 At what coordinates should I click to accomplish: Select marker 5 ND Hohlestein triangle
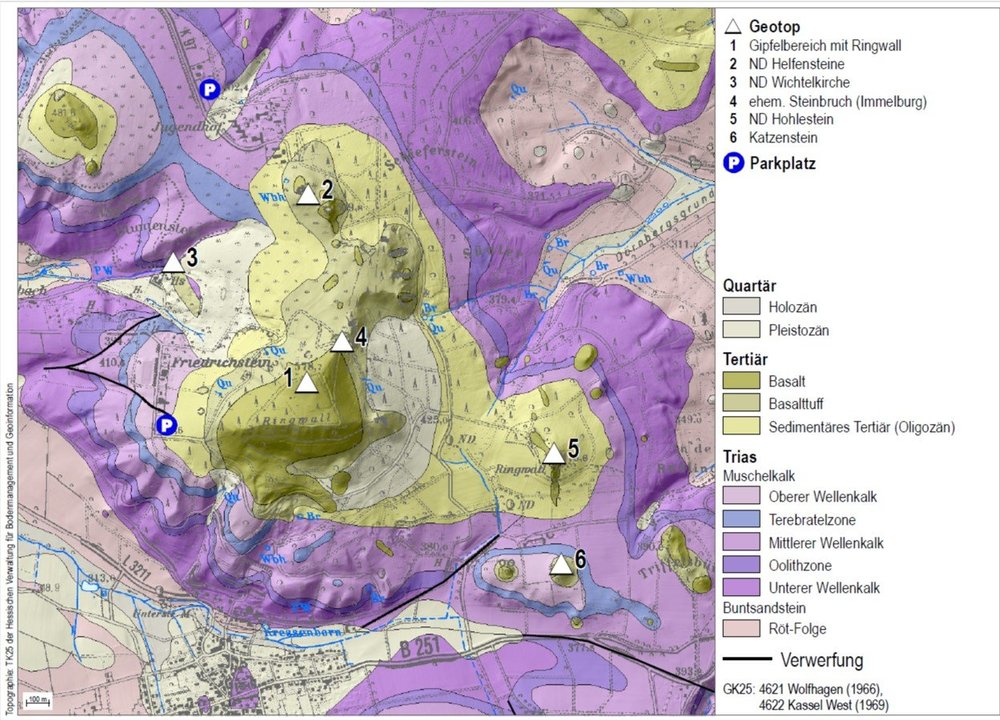coord(553,453)
